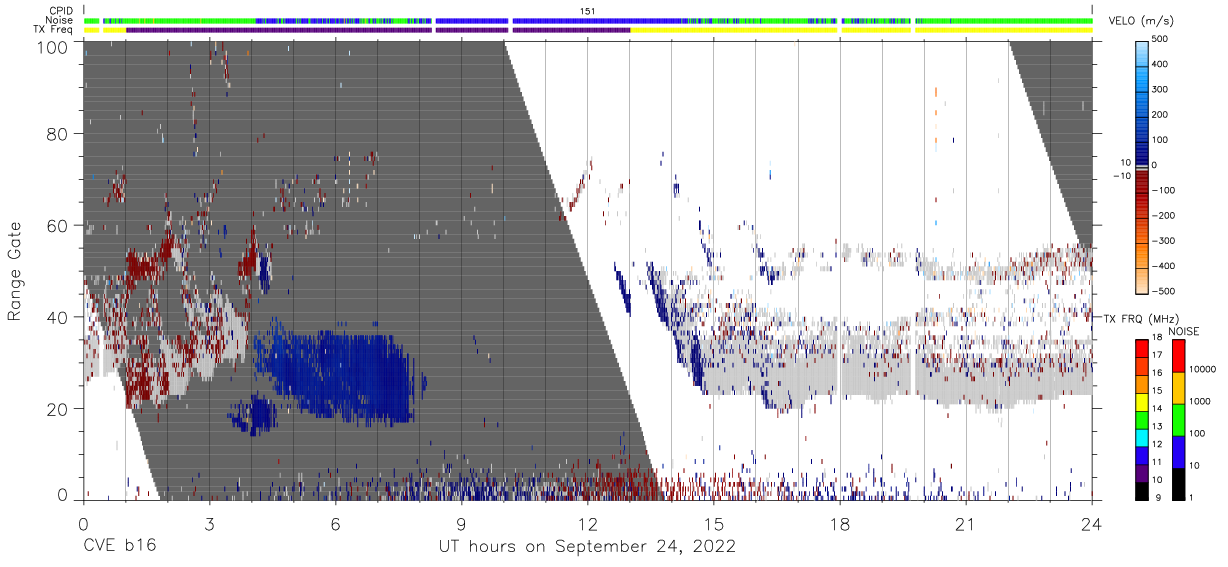Click the Noise row label beside top strip

click(x=61, y=20)
